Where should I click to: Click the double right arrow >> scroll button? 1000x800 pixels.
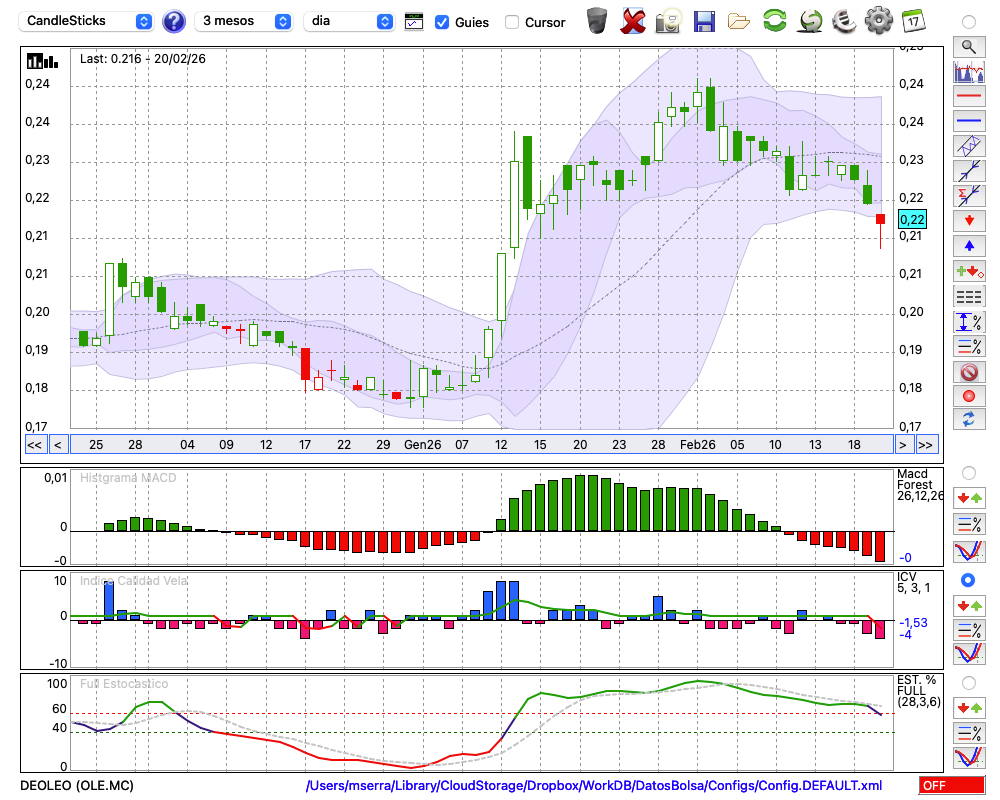click(926, 444)
